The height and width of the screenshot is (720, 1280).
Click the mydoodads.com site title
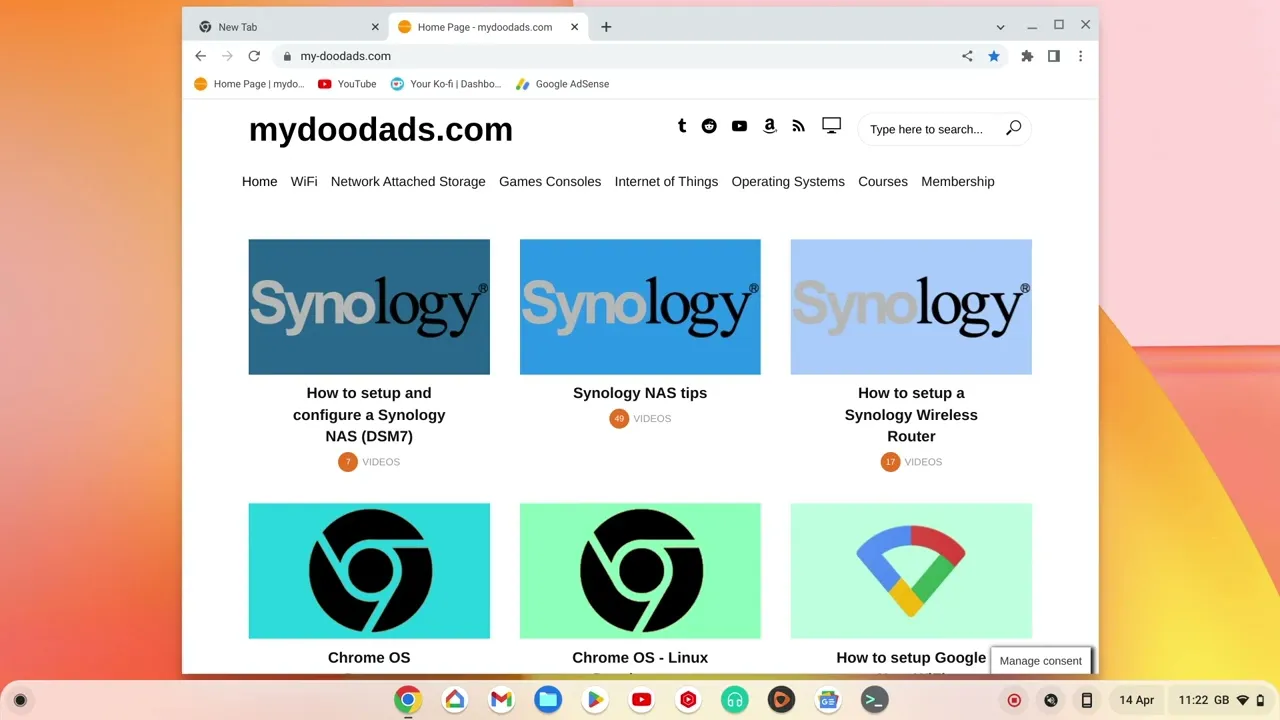381,129
